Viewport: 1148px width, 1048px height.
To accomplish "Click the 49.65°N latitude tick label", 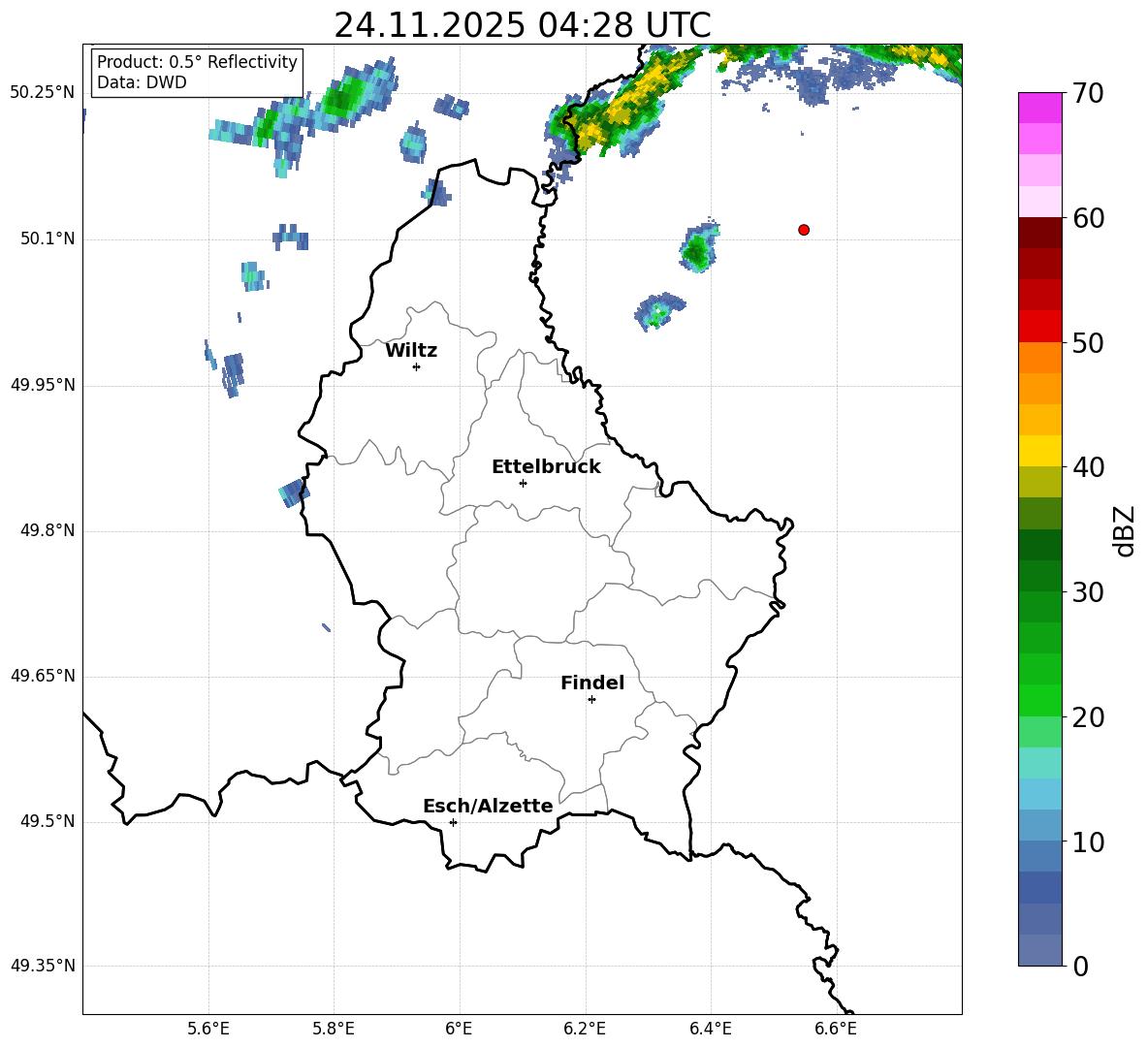I will click(43, 675).
